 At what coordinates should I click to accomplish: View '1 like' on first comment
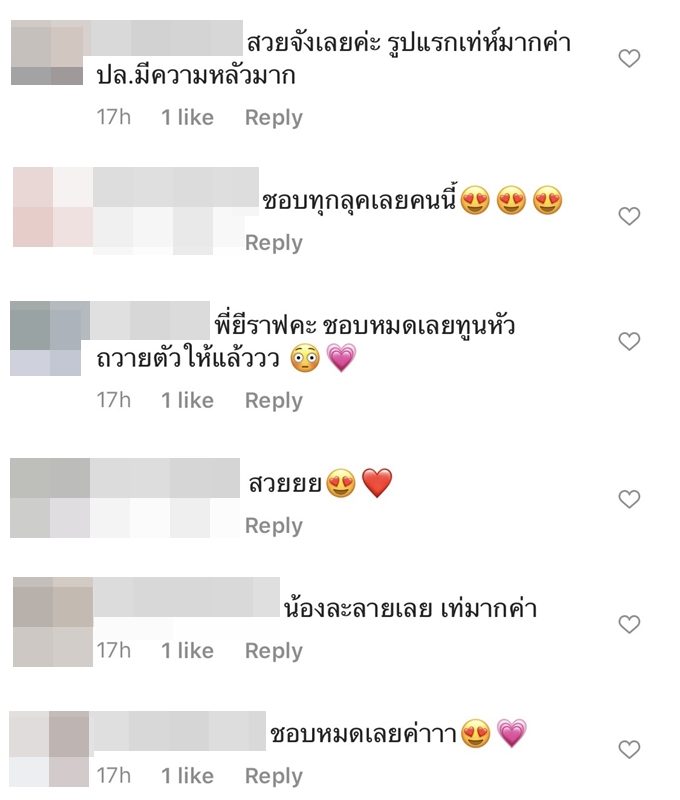coord(188,117)
